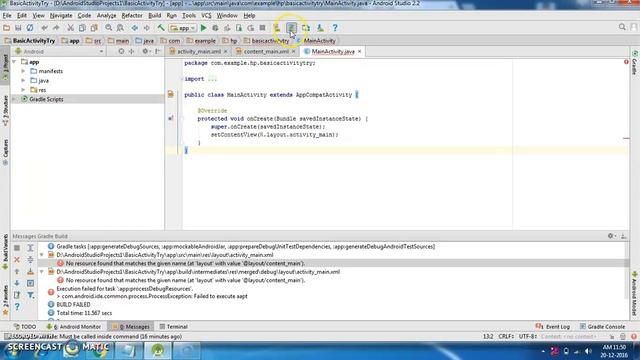
Task: Click BasicActivityTry in the breadcrumb bar
Action: click(x=30, y=41)
